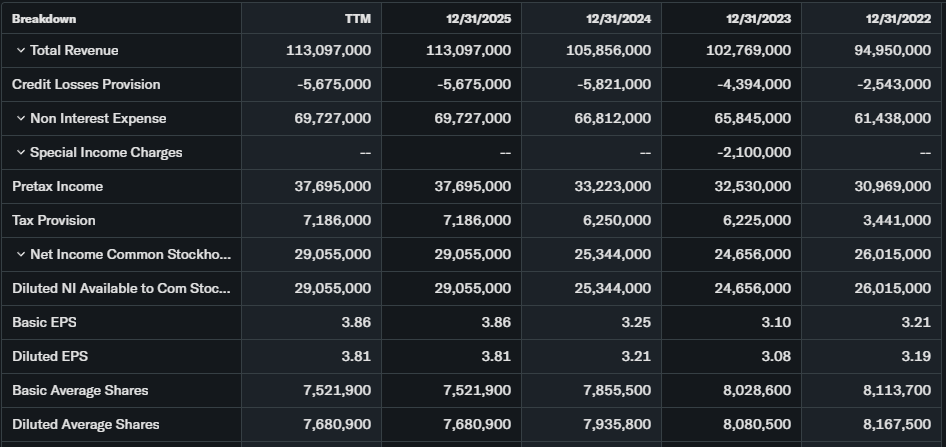Expand the Non Interest Expense chevron
946x447 pixels.
coord(20,119)
